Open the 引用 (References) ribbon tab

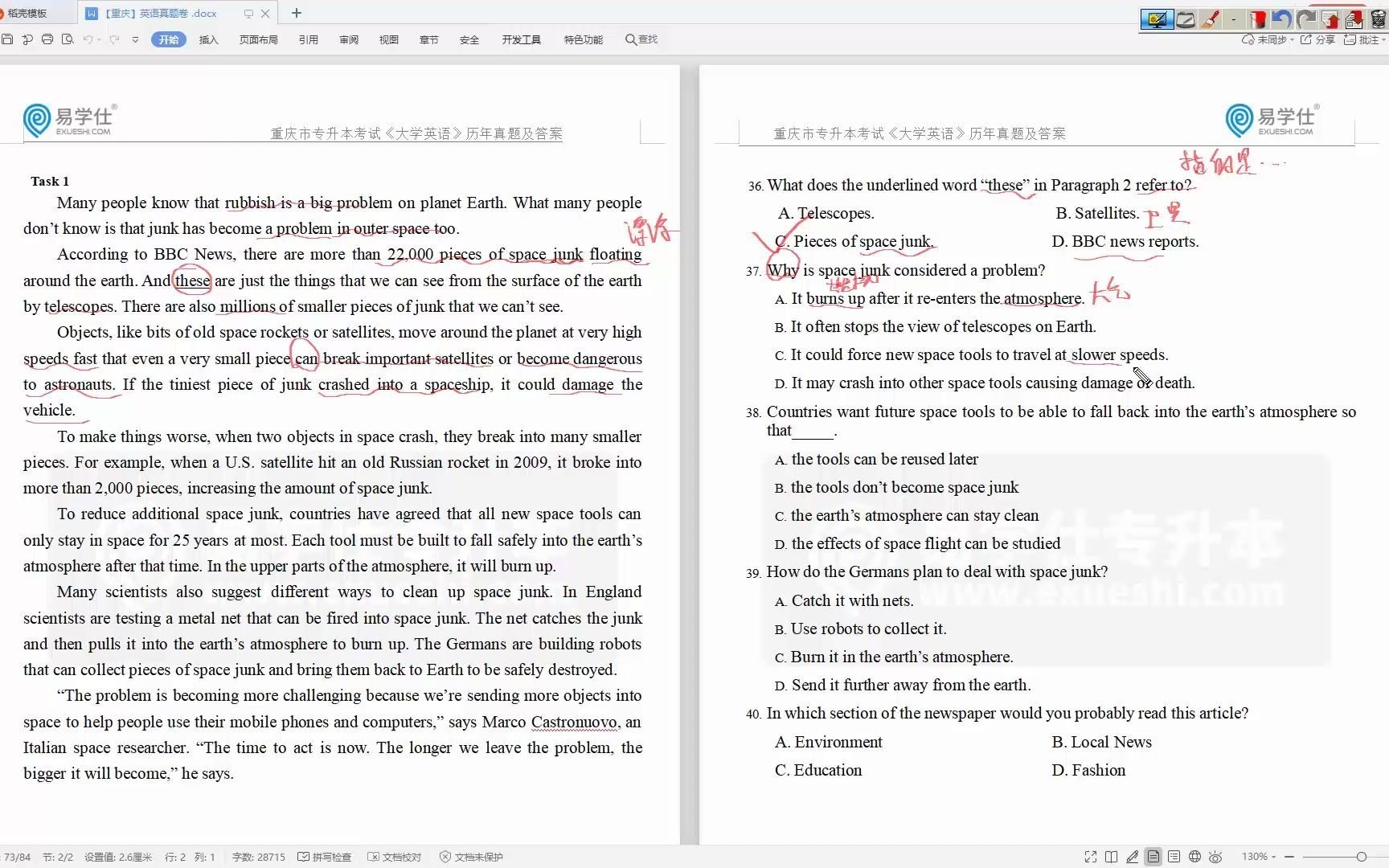[309, 39]
